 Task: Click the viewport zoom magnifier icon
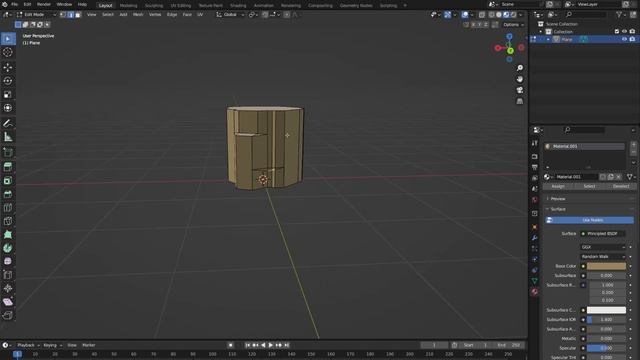coord(520,68)
